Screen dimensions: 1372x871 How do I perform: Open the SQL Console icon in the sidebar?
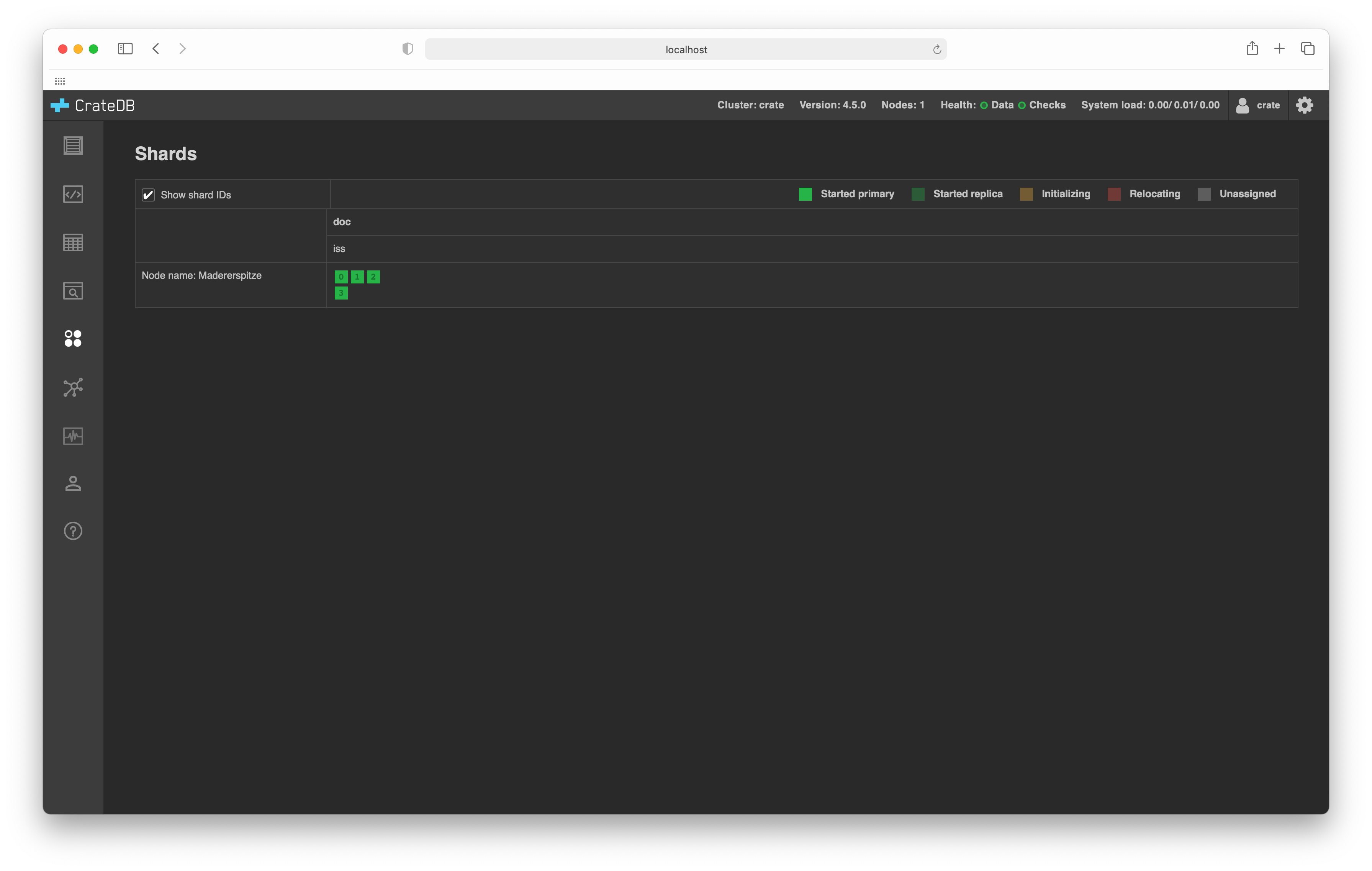coord(73,194)
